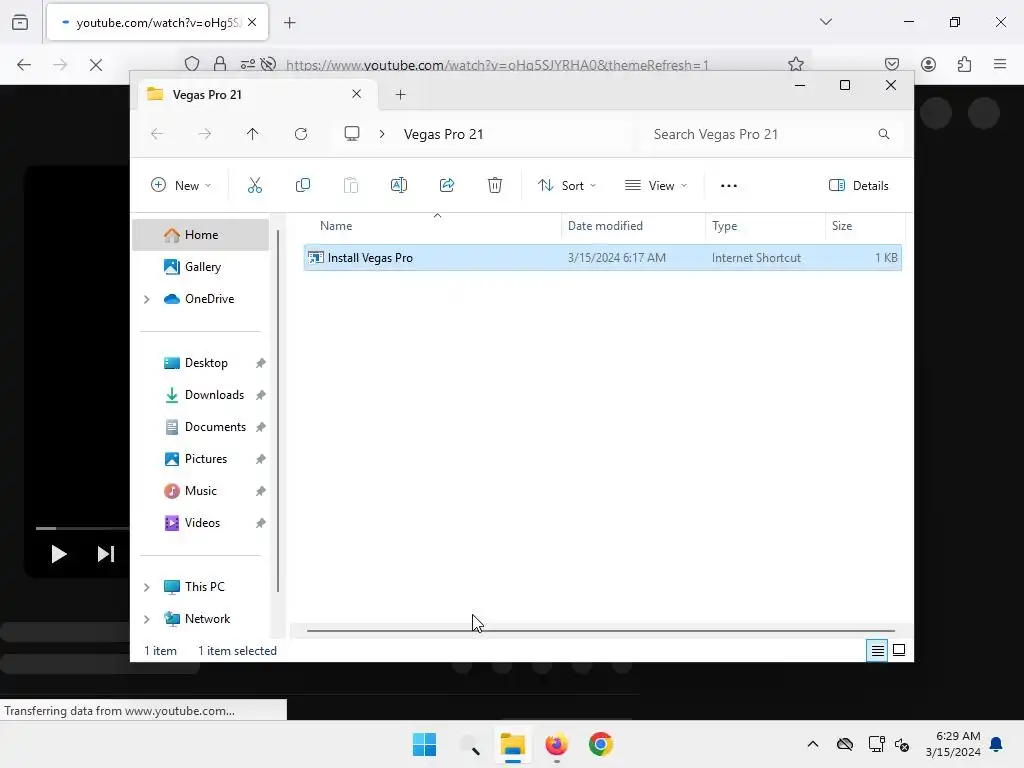Sort by the Type column header
1024x768 pixels.
click(765, 226)
